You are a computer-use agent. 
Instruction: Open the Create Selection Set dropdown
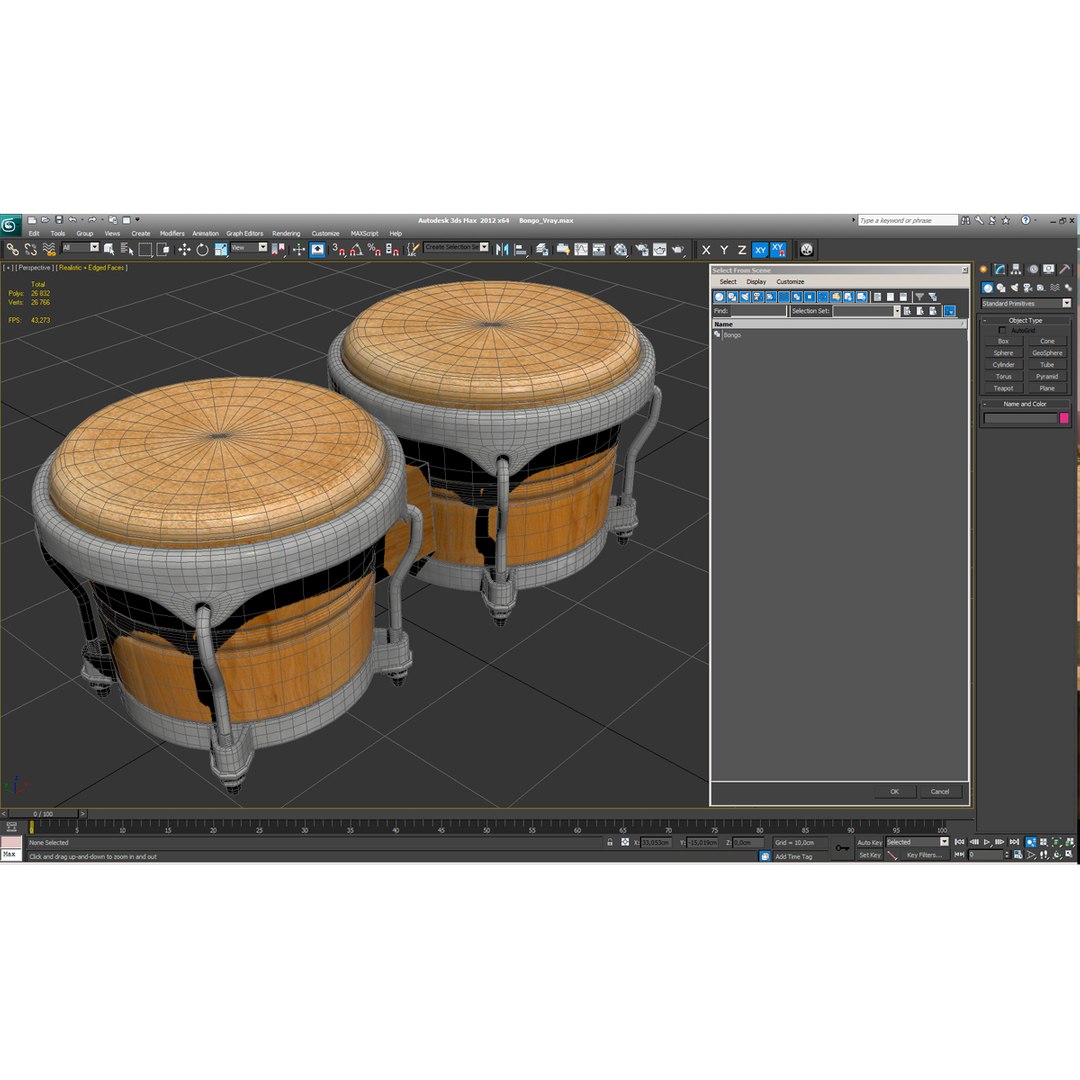[x=457, y=247]
